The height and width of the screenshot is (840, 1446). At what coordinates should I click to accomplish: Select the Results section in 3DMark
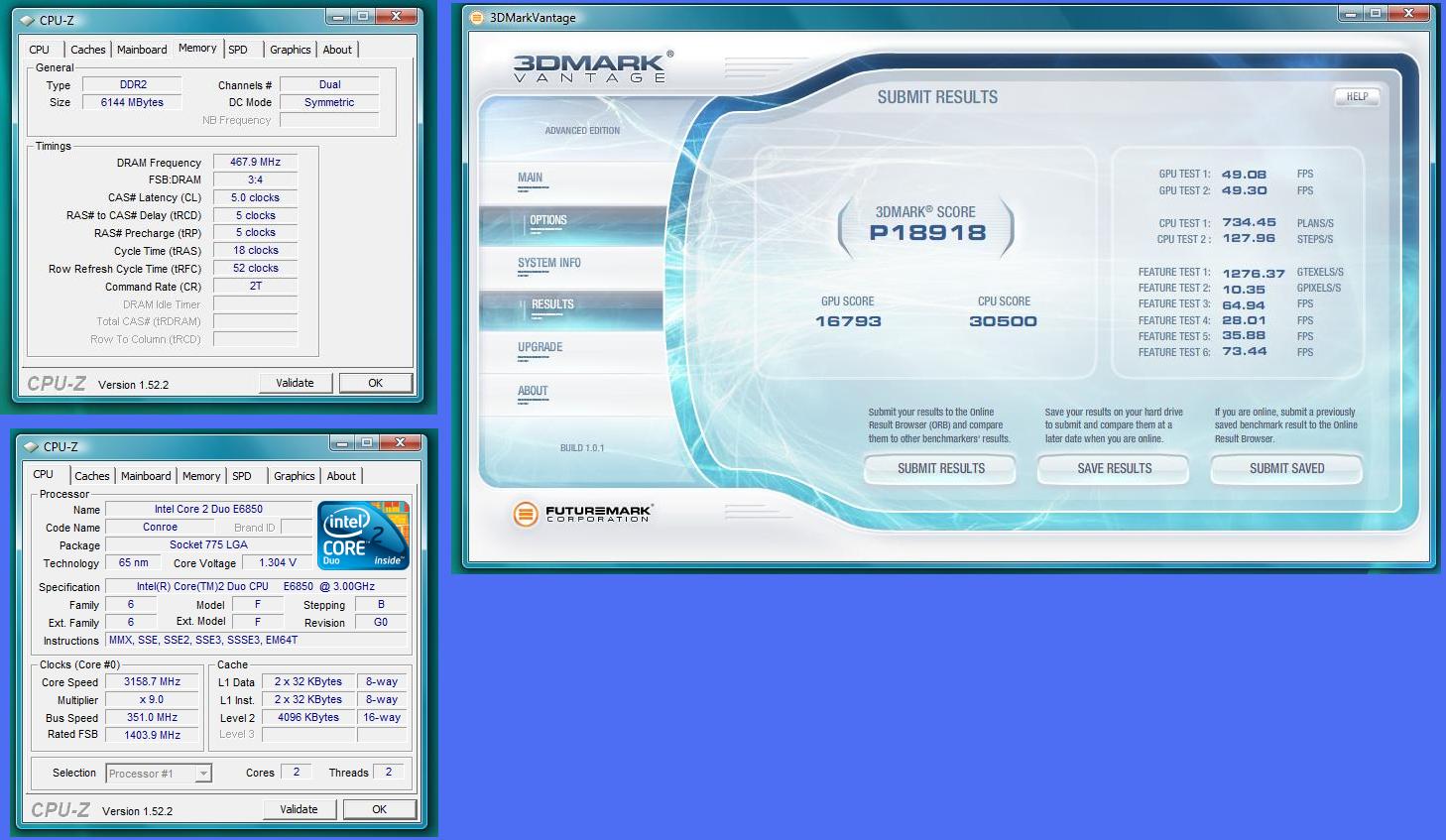click(551, 304)
